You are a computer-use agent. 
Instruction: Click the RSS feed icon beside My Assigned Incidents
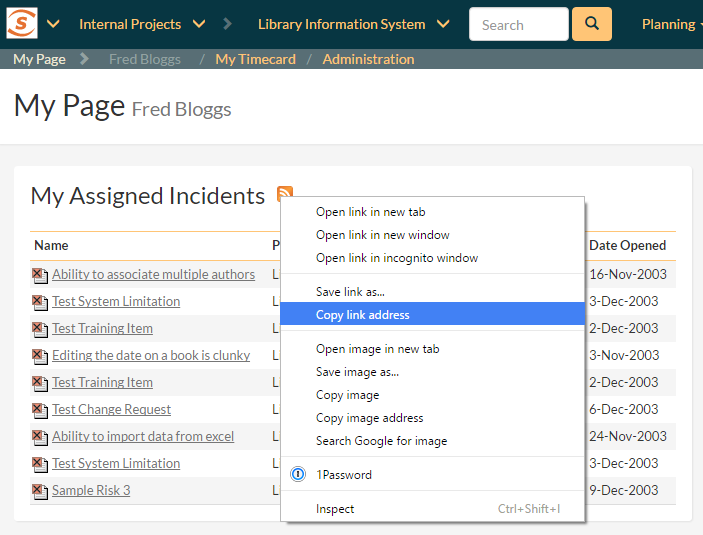coord(285,195)
